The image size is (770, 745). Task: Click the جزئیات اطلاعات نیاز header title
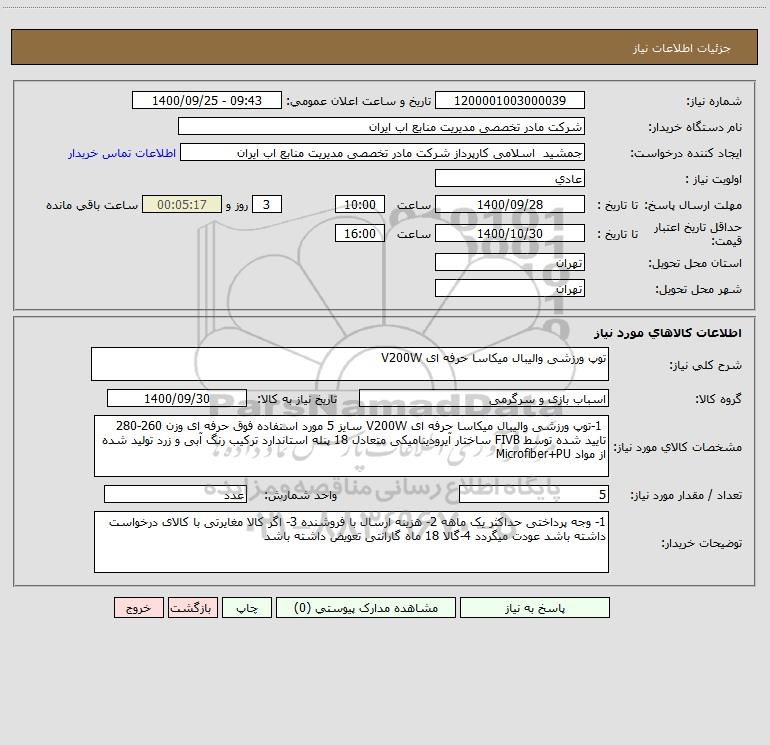(682, 48)
